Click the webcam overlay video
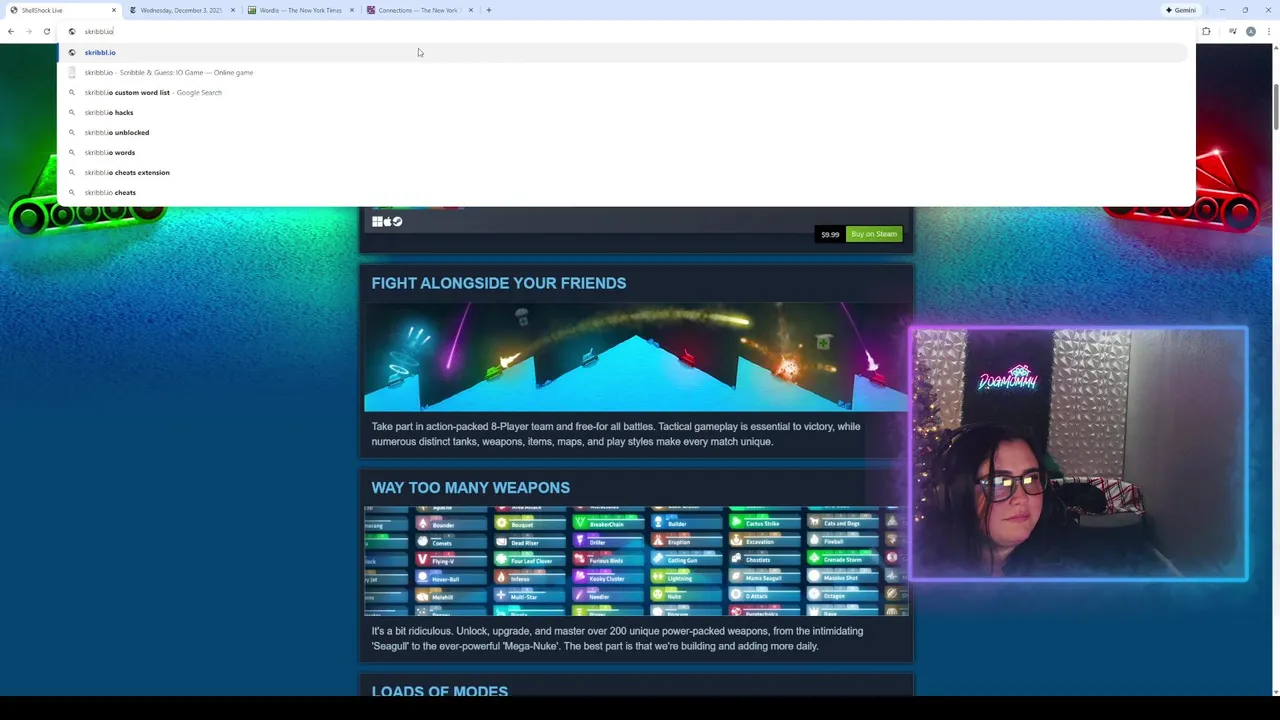 [x=1078, y=454]
